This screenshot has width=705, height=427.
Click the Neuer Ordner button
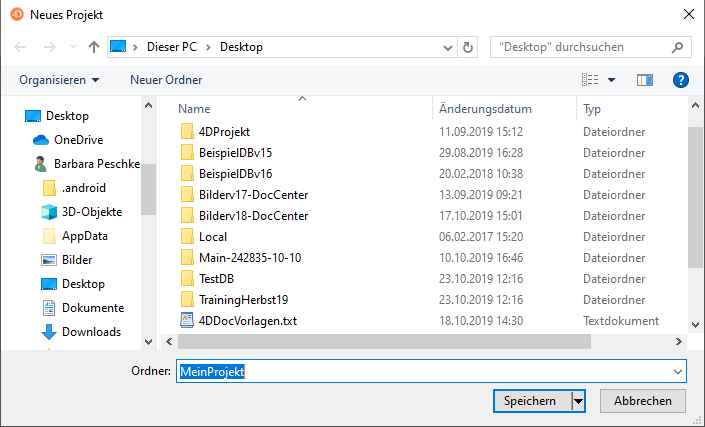tap(166, 80)
